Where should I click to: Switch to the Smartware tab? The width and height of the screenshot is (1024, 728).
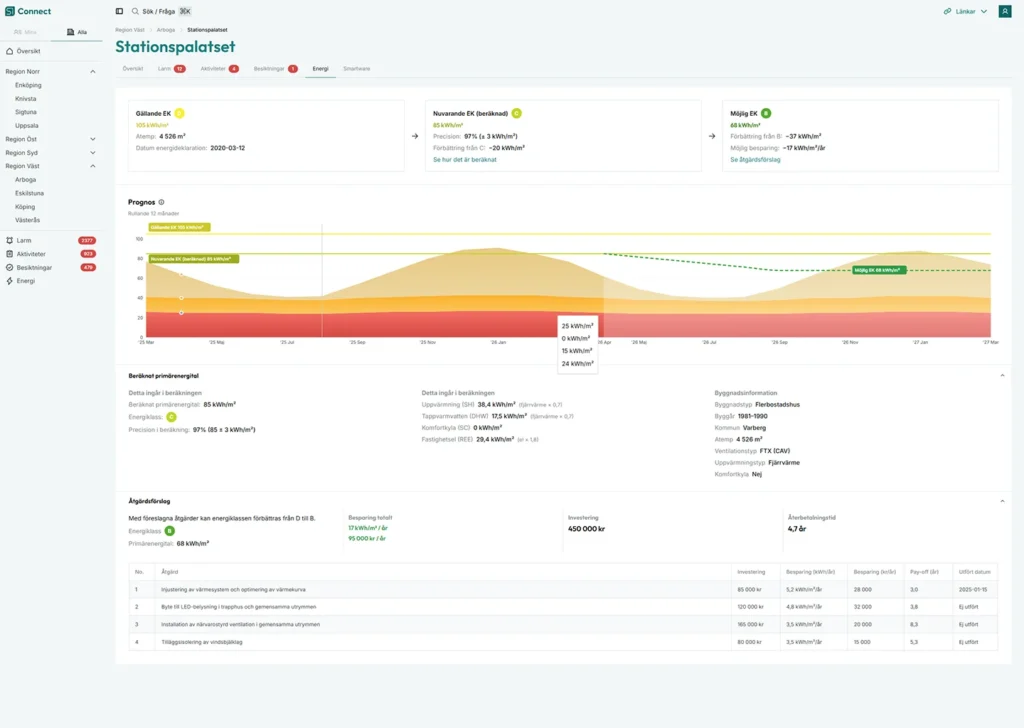356,69
